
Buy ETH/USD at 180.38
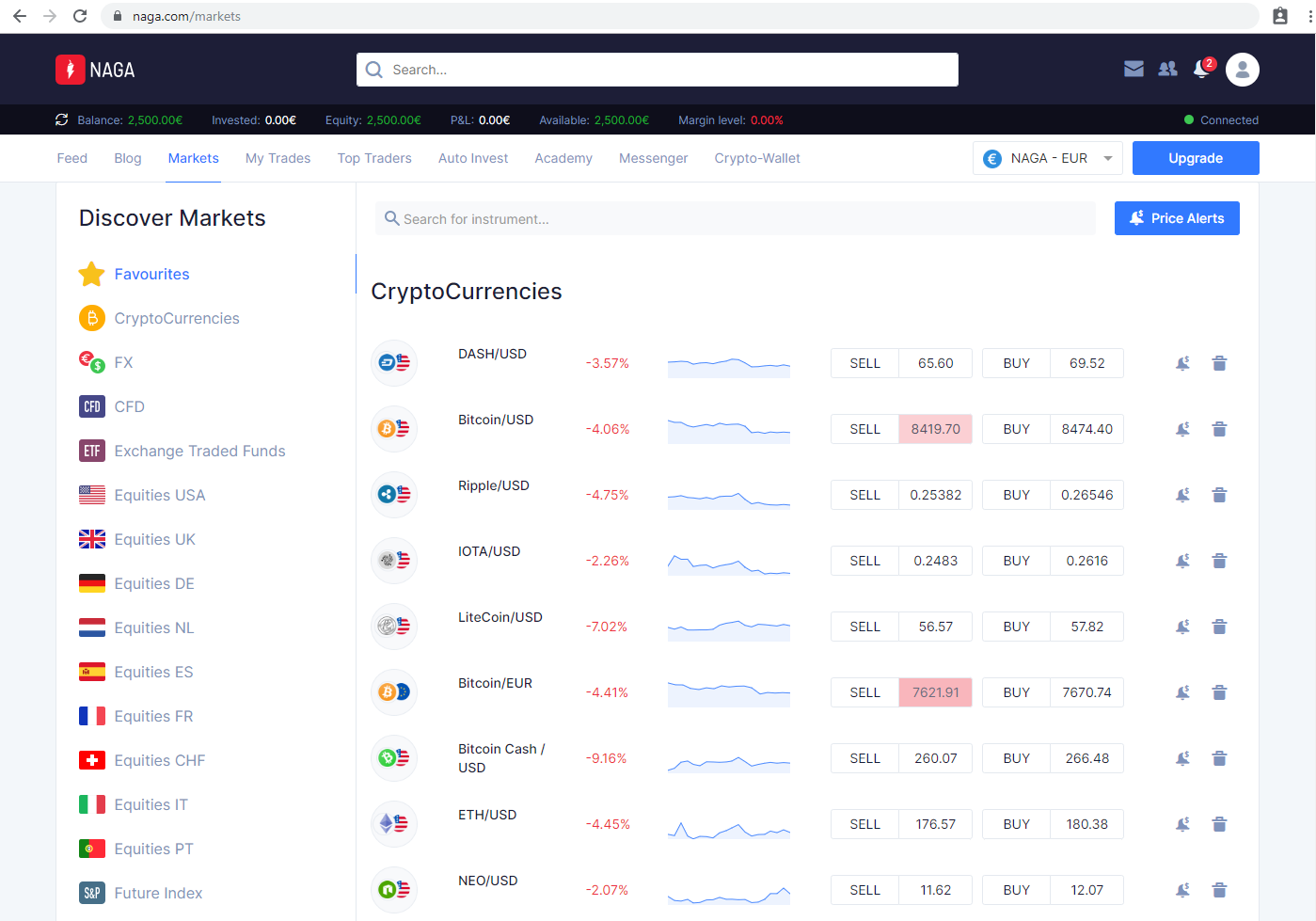coord(1053,824)
